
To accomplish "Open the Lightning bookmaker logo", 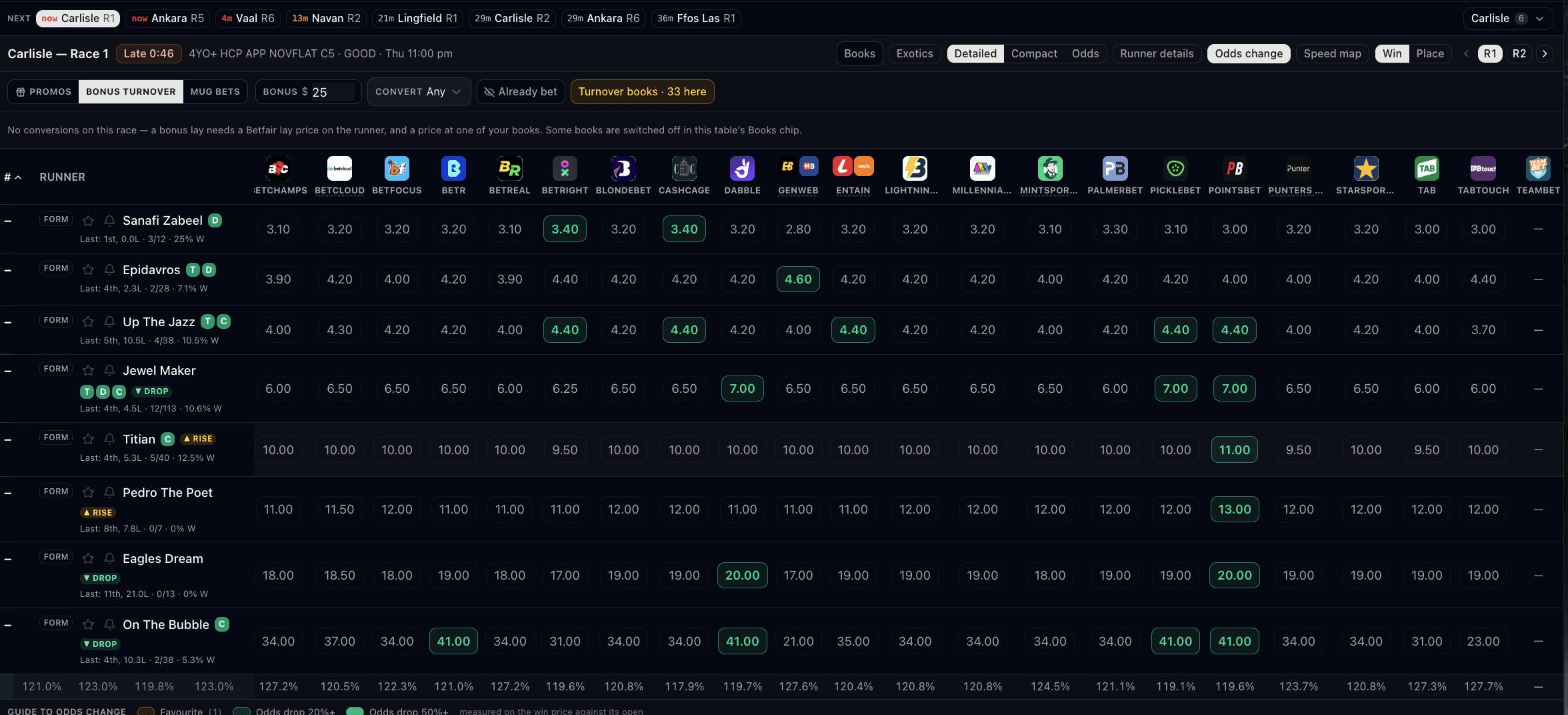I will point(915,169).
